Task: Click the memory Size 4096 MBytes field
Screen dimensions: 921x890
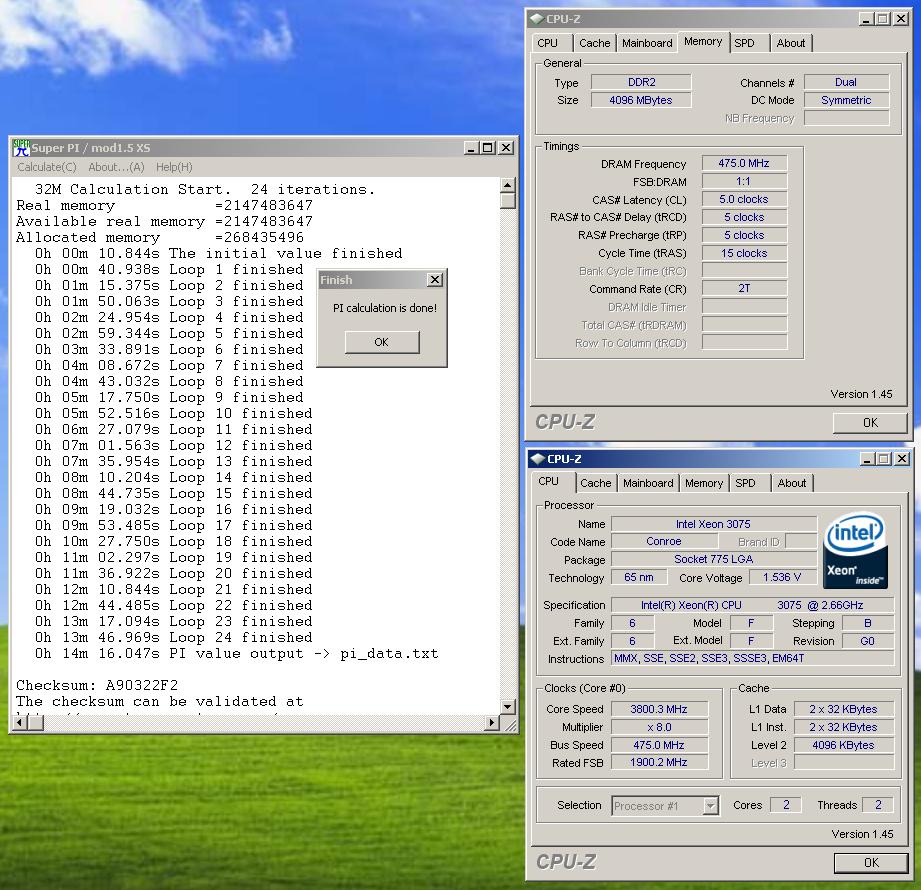Action: pyautogui.click(x=641, y=100)
